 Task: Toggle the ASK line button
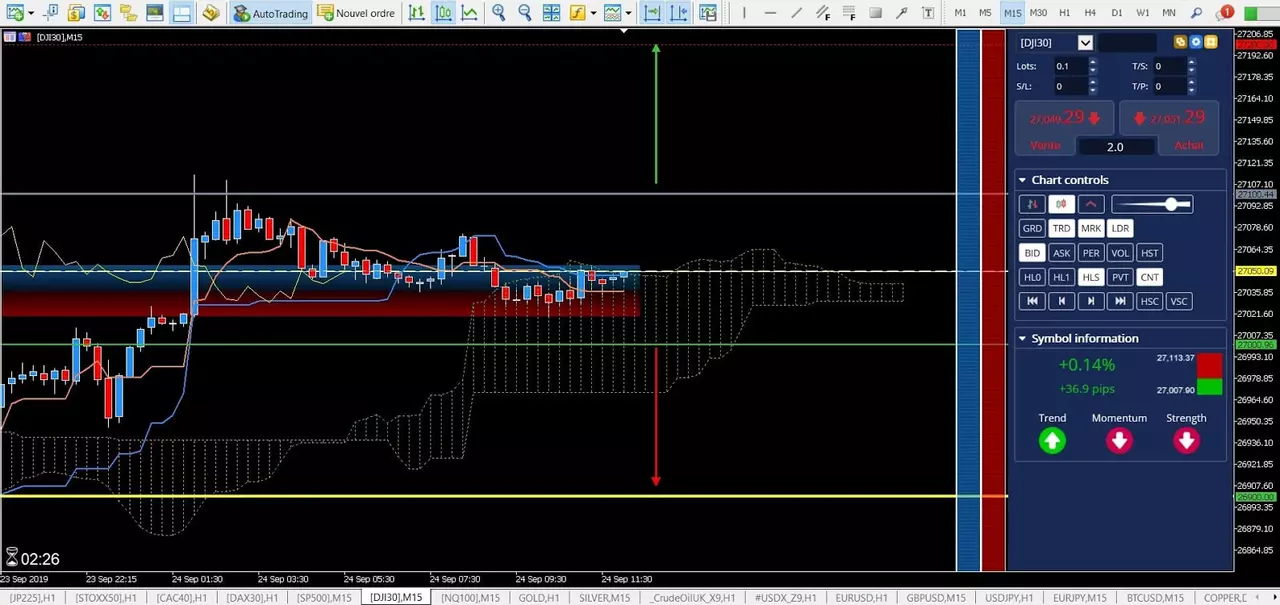[1061, 253]
